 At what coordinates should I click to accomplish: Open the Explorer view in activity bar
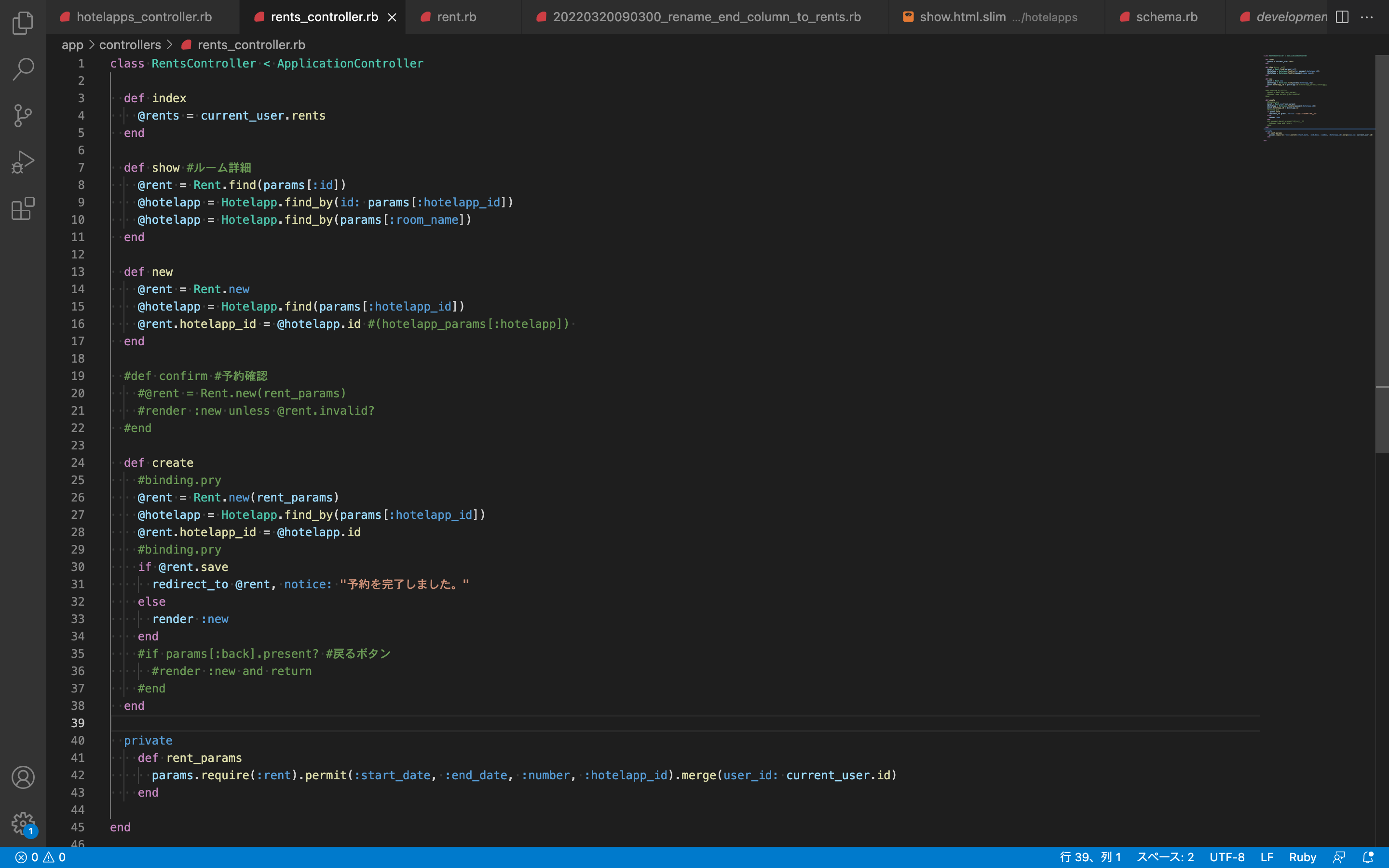click(23, 23)
